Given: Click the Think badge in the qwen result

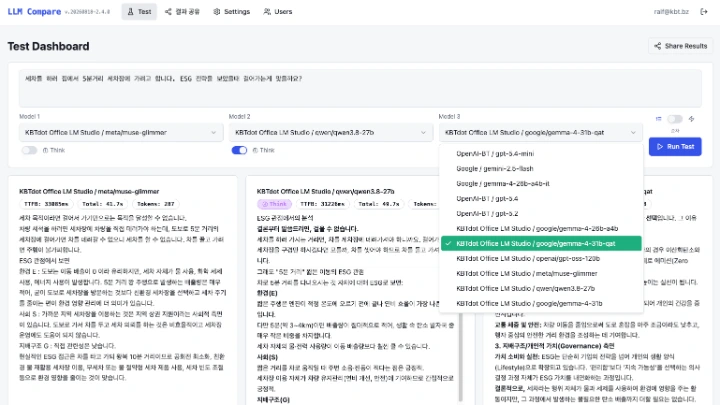Looking at the screenshot, I should (275, 204).
